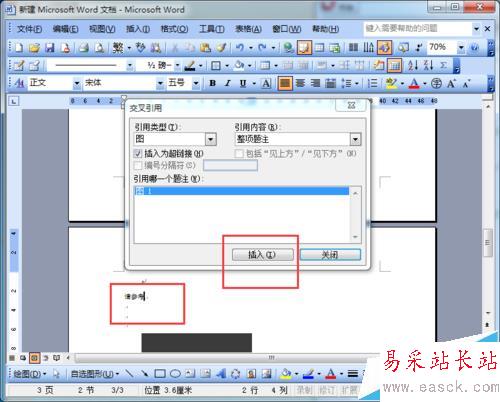Expand 自选图形 menu in drawing toolbar

95,374
